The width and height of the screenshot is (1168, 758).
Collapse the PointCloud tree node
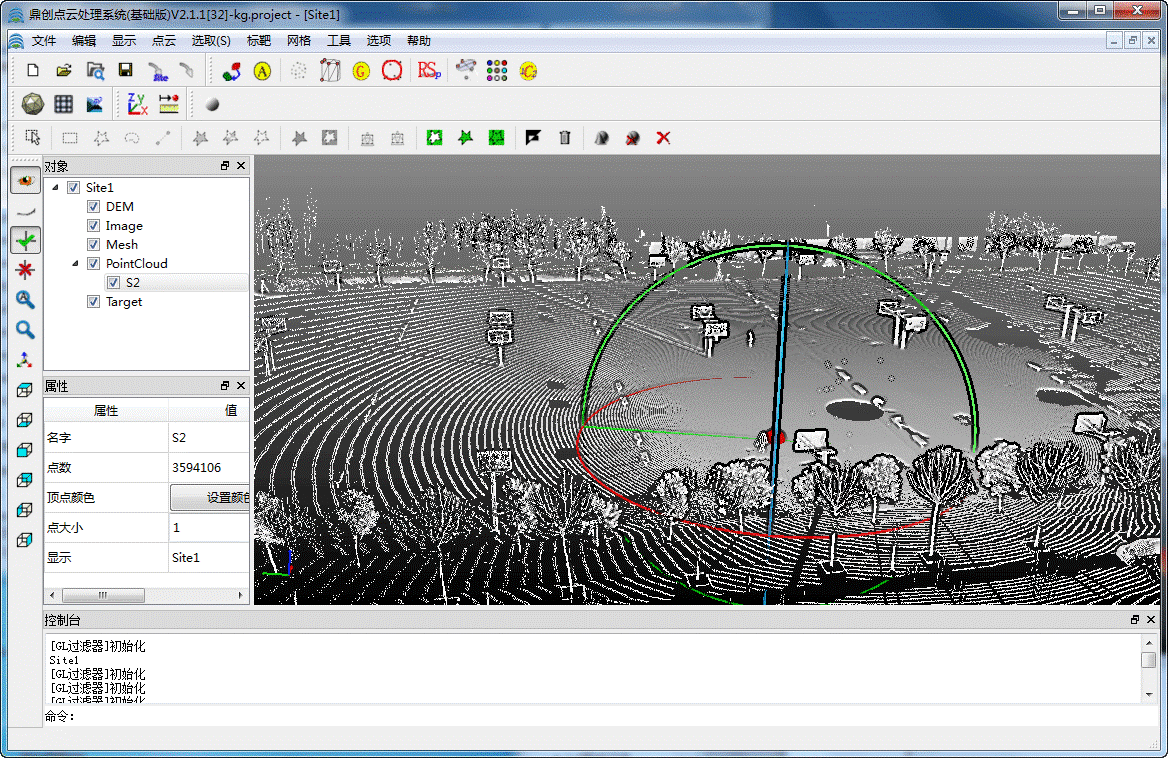click(x=75, y=264)
